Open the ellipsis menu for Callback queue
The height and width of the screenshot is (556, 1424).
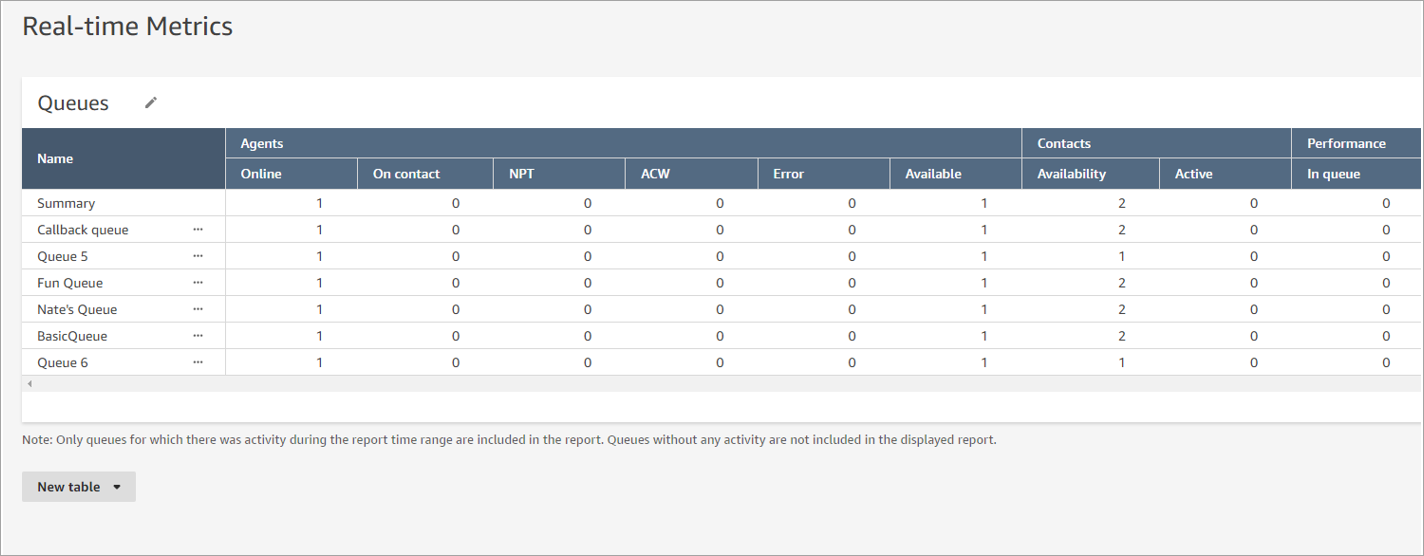point(198,230)
